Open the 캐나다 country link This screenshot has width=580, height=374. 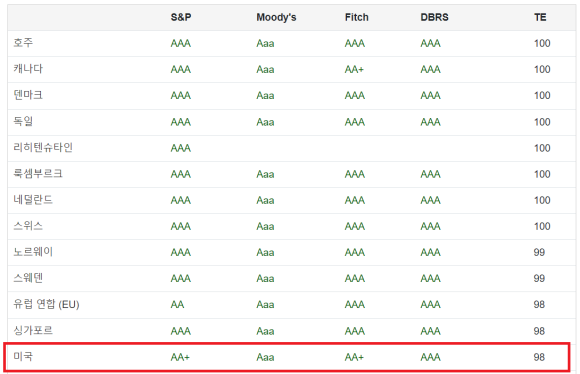28,69
